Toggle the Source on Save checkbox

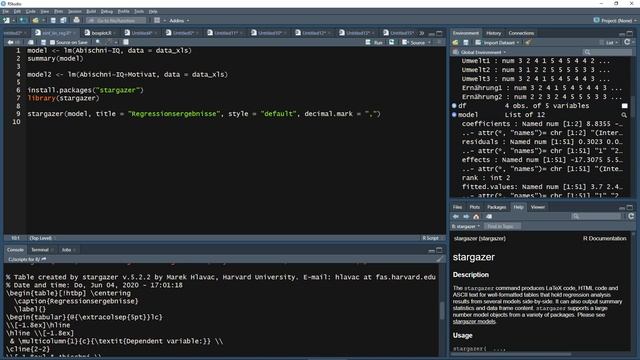[x=52, y=42]
